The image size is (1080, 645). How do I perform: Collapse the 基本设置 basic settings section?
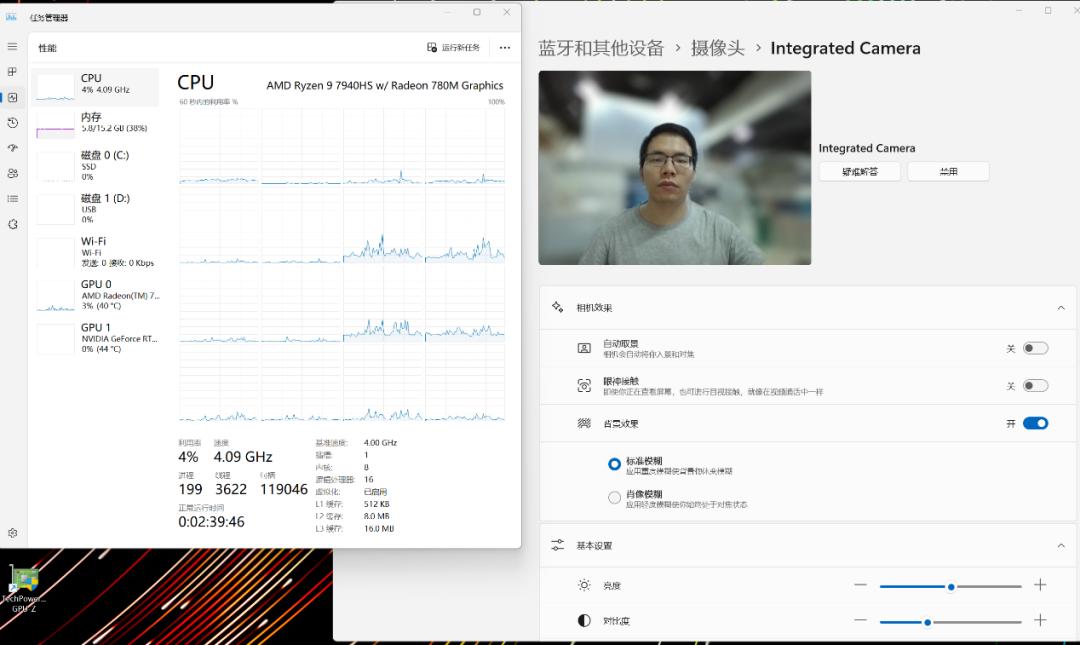[x=1061, y=545]
